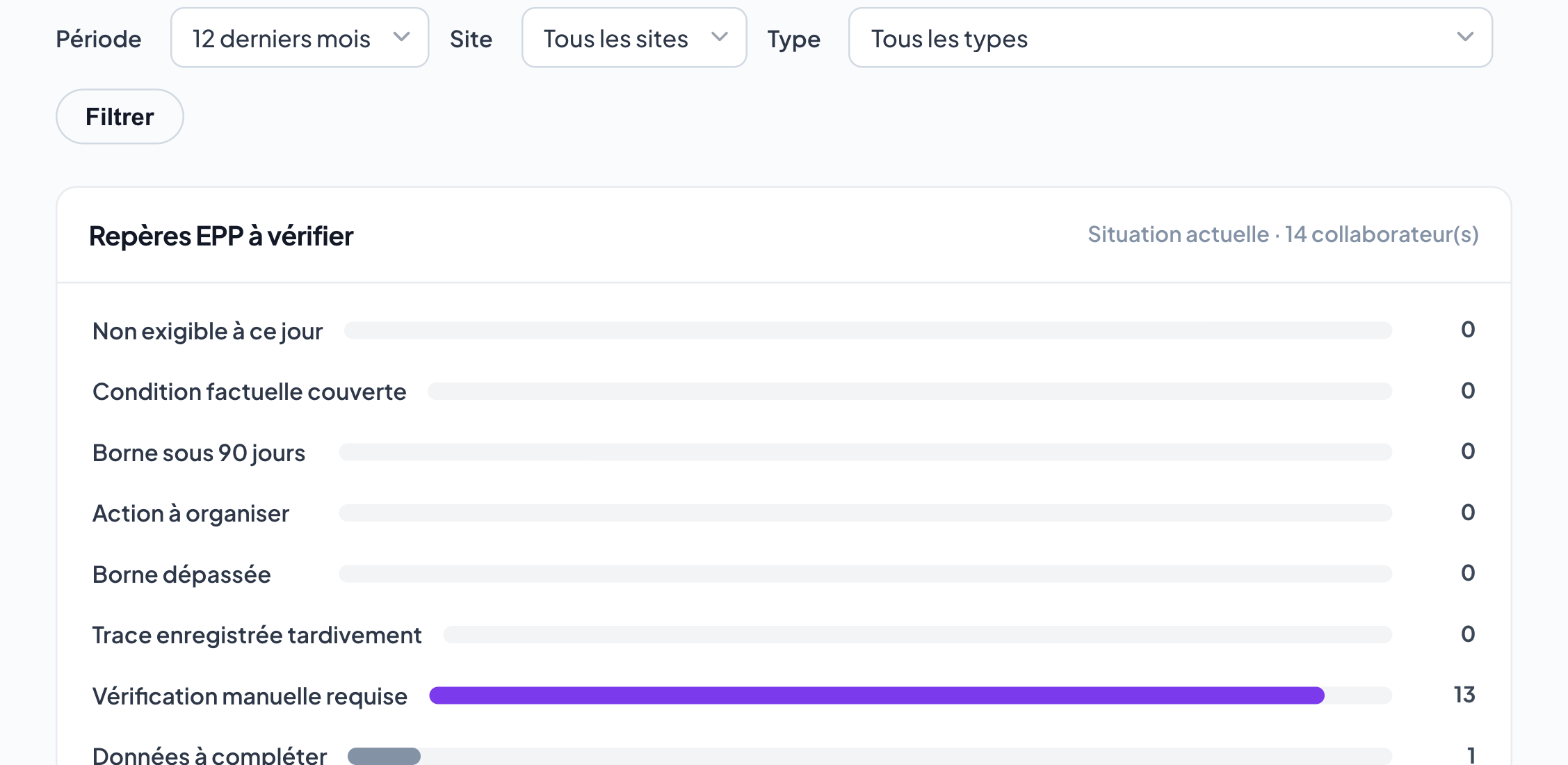Click the Borne dépassée label
Screen dimensions: 1568x765
pos(181,574)
